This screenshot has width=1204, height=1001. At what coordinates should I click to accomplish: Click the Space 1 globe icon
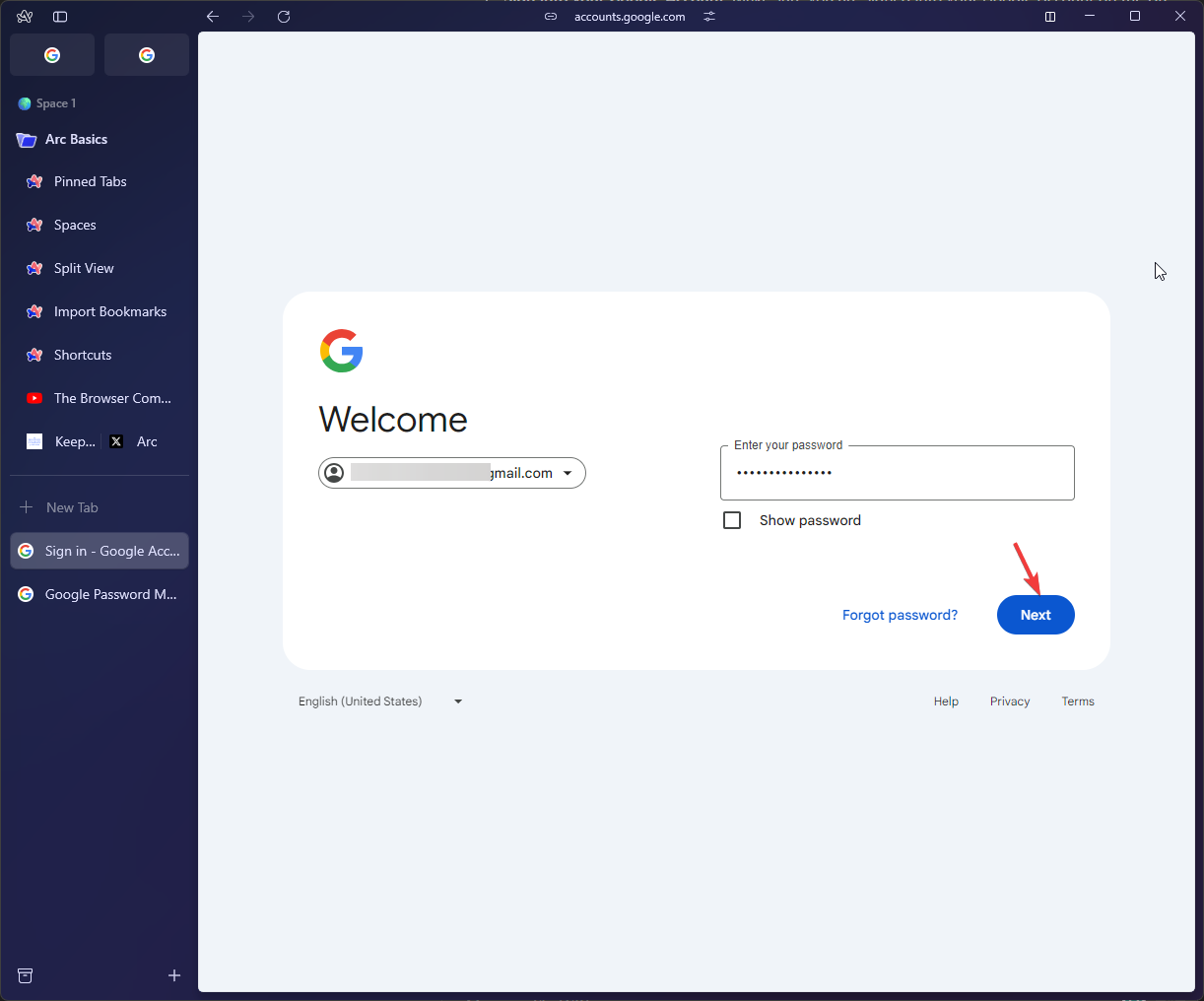(x=25, y=103)
